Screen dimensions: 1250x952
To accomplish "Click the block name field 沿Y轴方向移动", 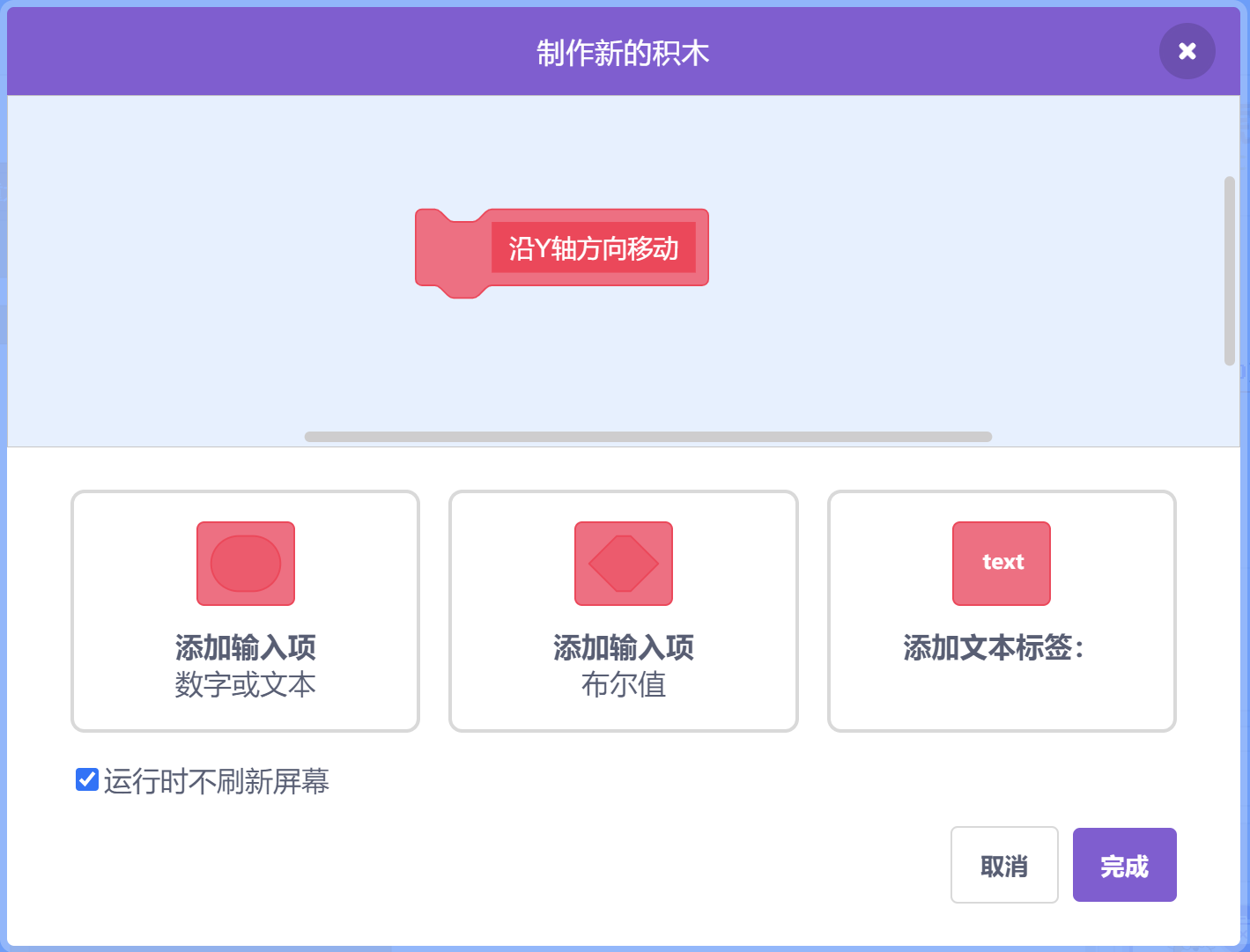I will coord(594,248).
